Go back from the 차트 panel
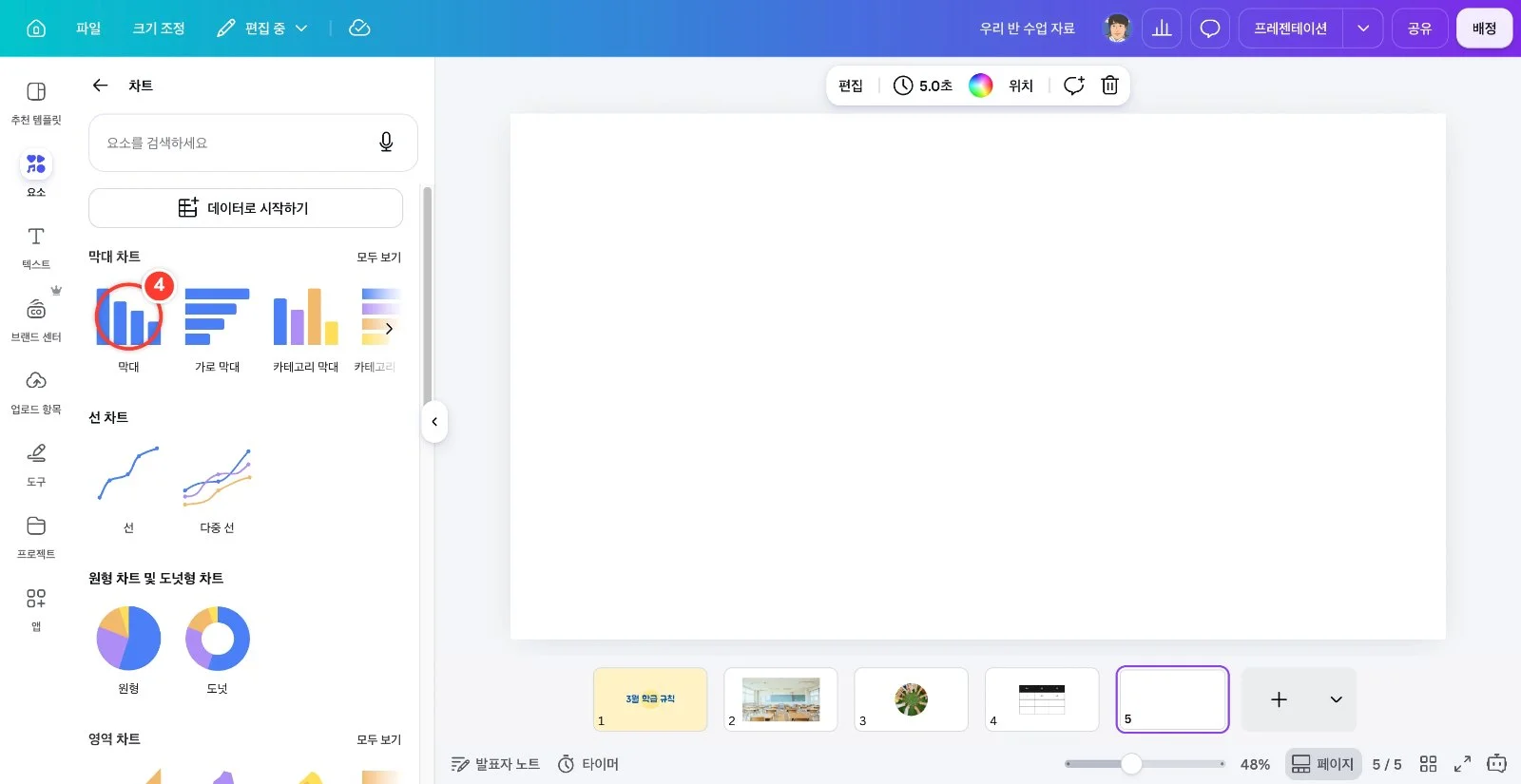Image resolution: width=1521 pixels, height=784 pixels. click(x=100, y=86)
